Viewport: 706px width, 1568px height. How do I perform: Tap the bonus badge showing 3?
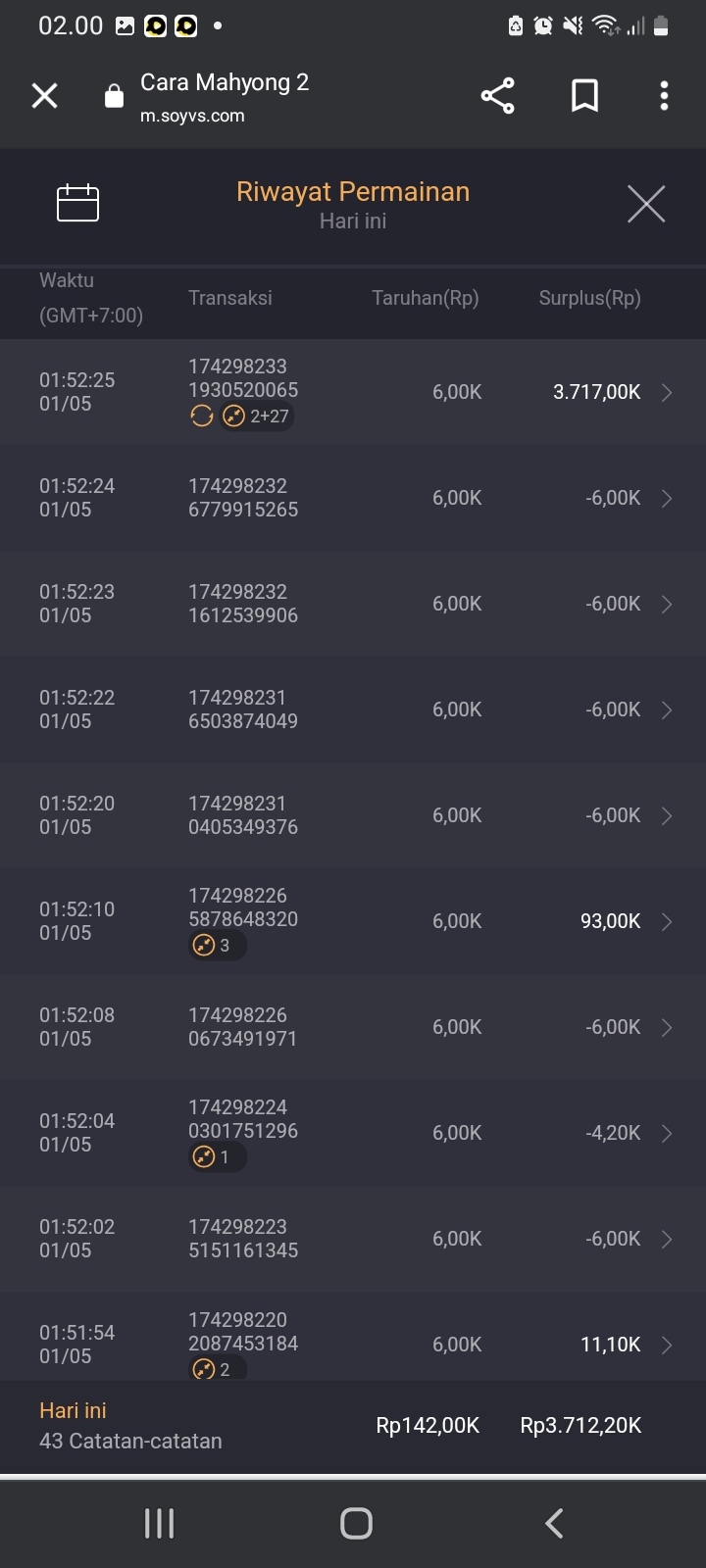click(216, 946)
